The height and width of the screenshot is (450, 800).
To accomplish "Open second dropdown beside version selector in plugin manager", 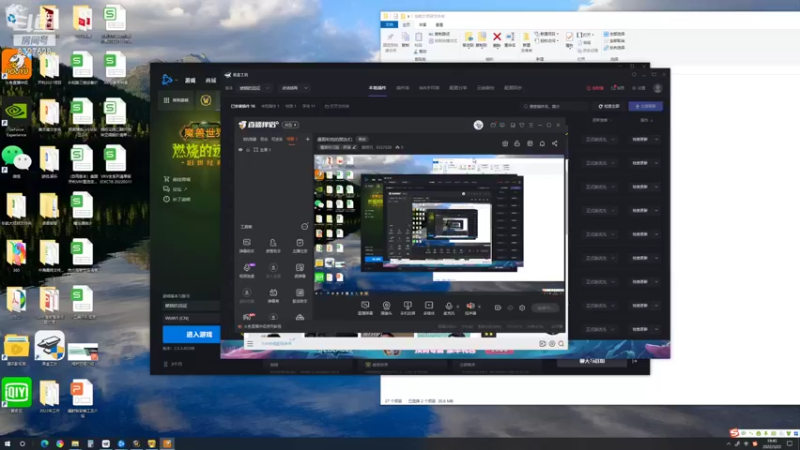I will point(294,88).
